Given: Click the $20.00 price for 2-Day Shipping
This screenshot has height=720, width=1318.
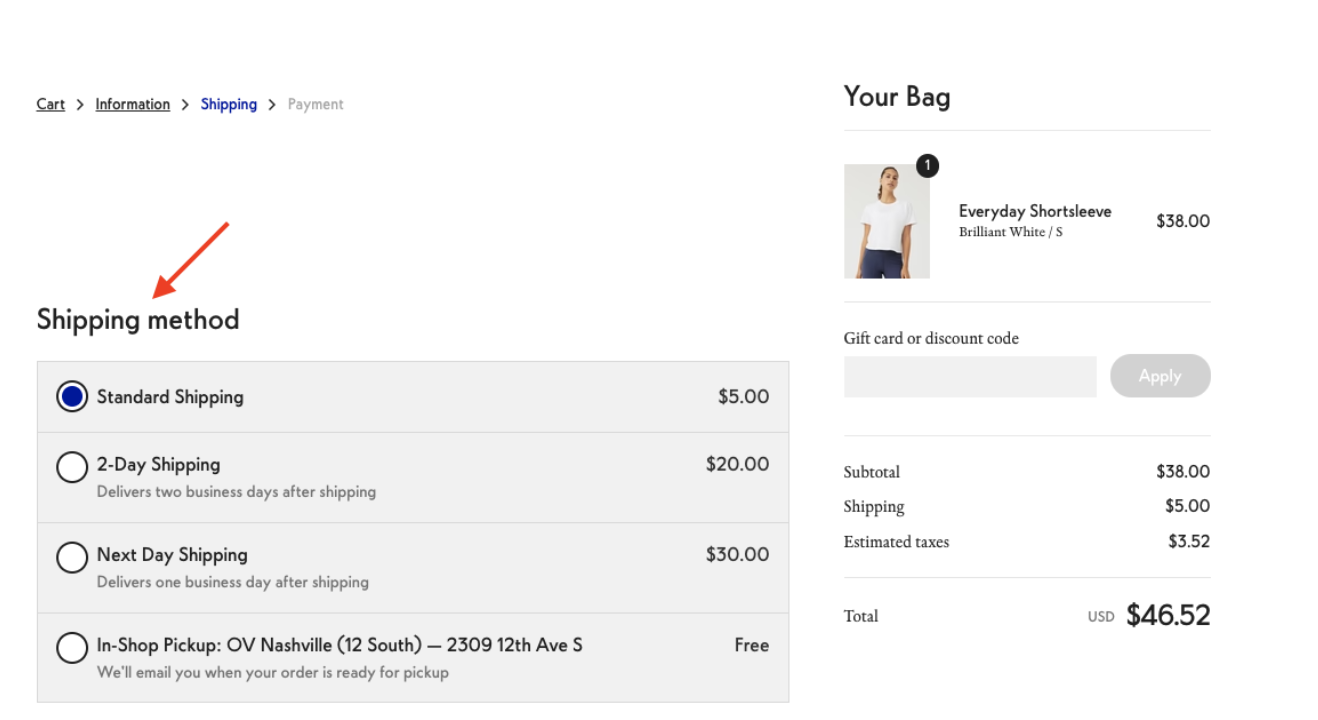Looking at the screenshot, I should pyautogui.click(x=738, y=464).
